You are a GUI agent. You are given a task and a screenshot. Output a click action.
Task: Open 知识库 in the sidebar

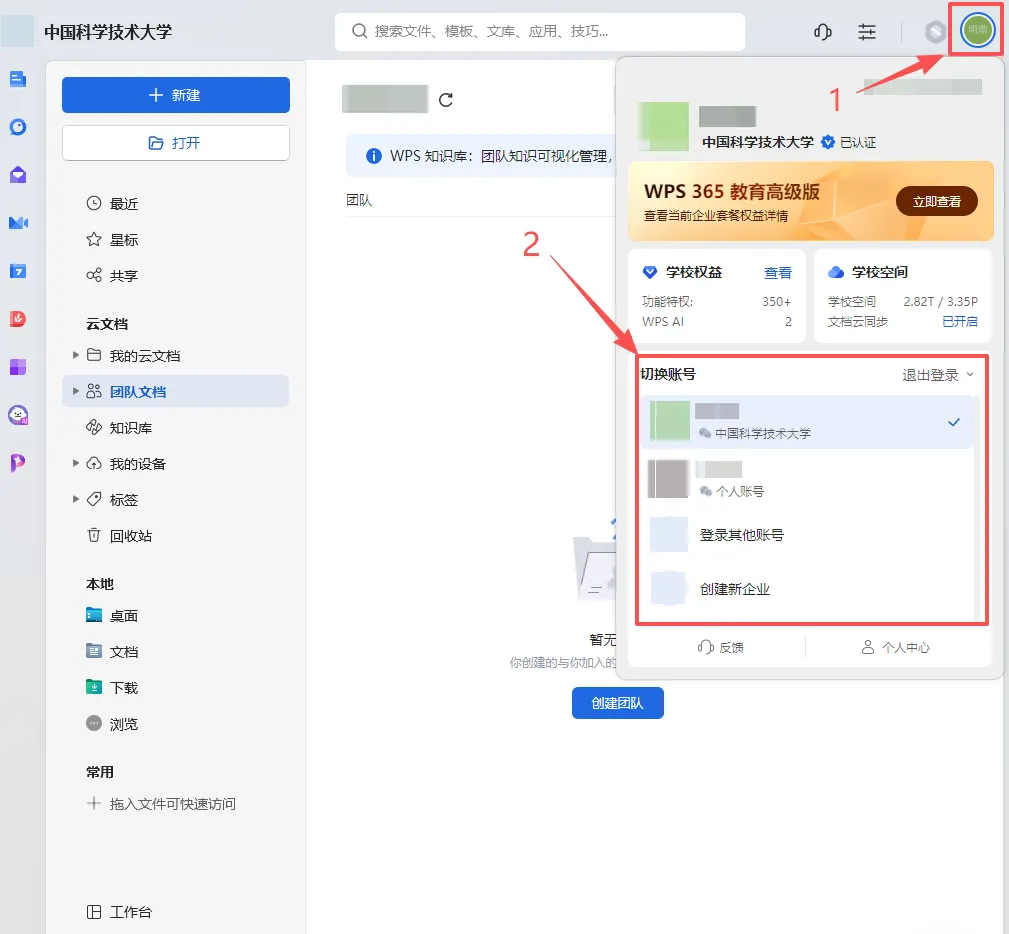point(176,427)
